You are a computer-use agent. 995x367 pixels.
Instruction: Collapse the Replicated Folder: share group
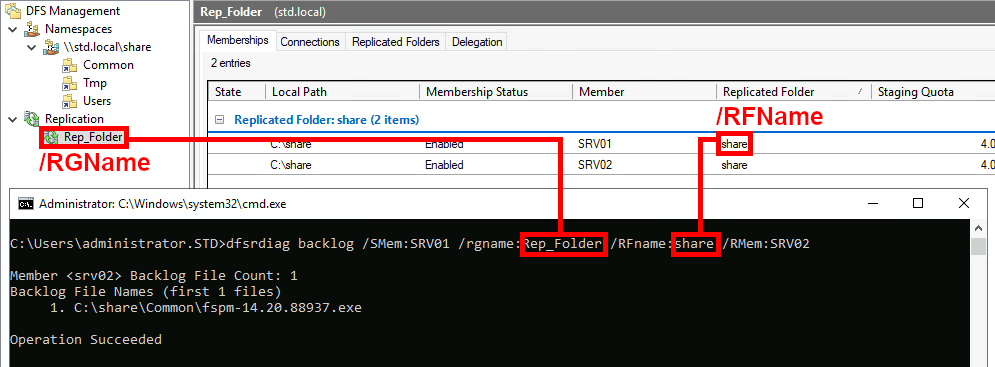tap(220, 119)
